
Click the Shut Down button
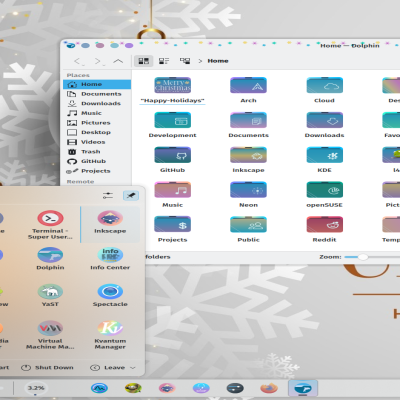tap(47, 368)
